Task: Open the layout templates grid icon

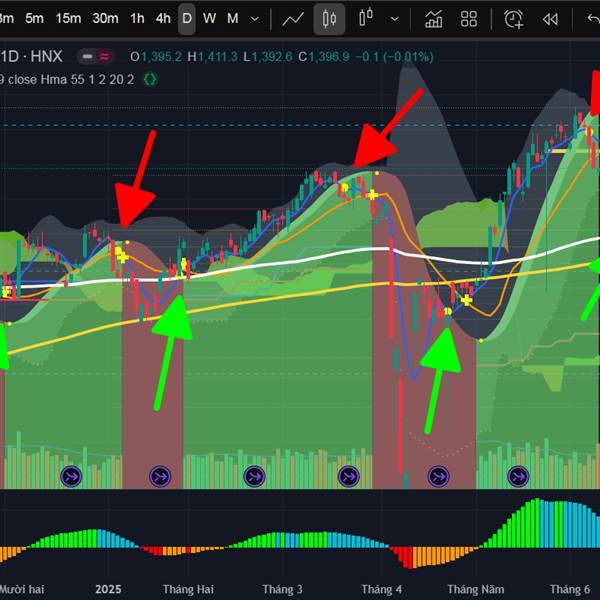Action: (469, 19)
